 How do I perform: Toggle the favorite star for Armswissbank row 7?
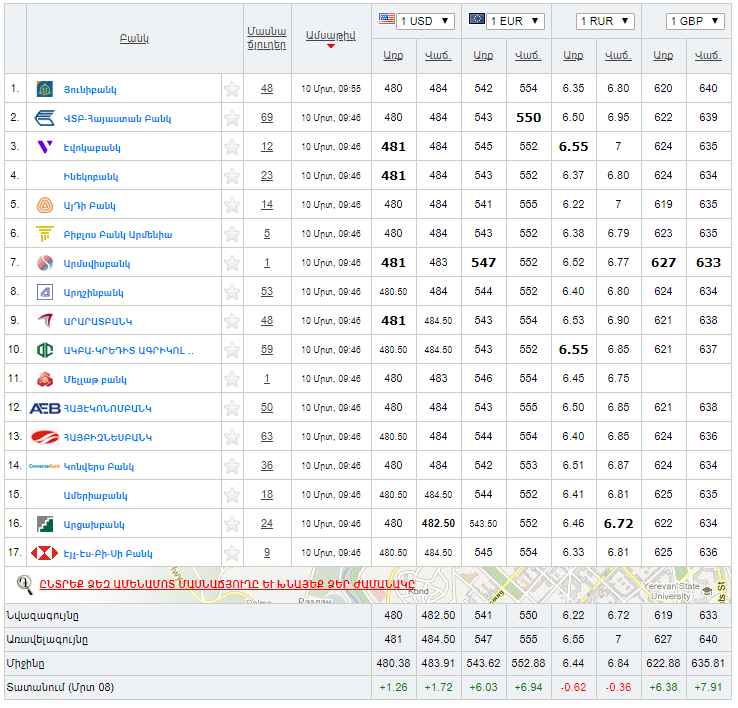pyautogui.click(x=232, y=263)
